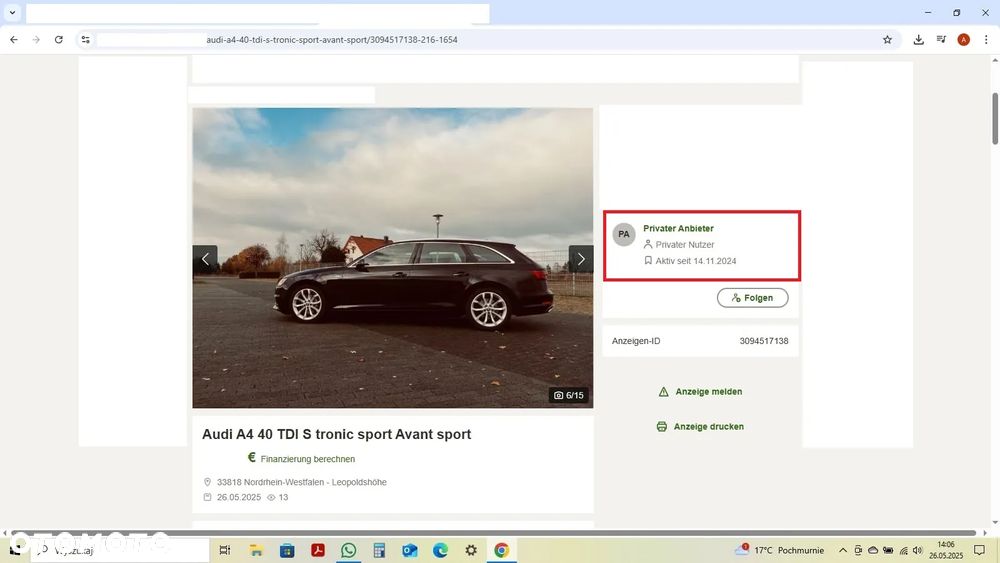1000x563 pixels.
Task: Go back with the browser back arrow
Action: click(14, 40)
